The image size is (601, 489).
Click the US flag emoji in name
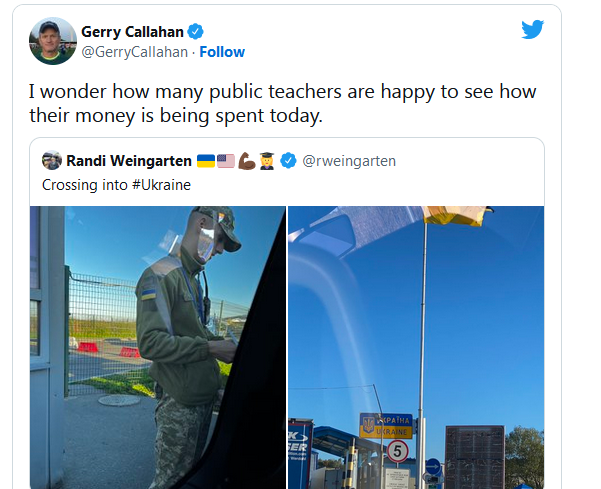(226, 161)
